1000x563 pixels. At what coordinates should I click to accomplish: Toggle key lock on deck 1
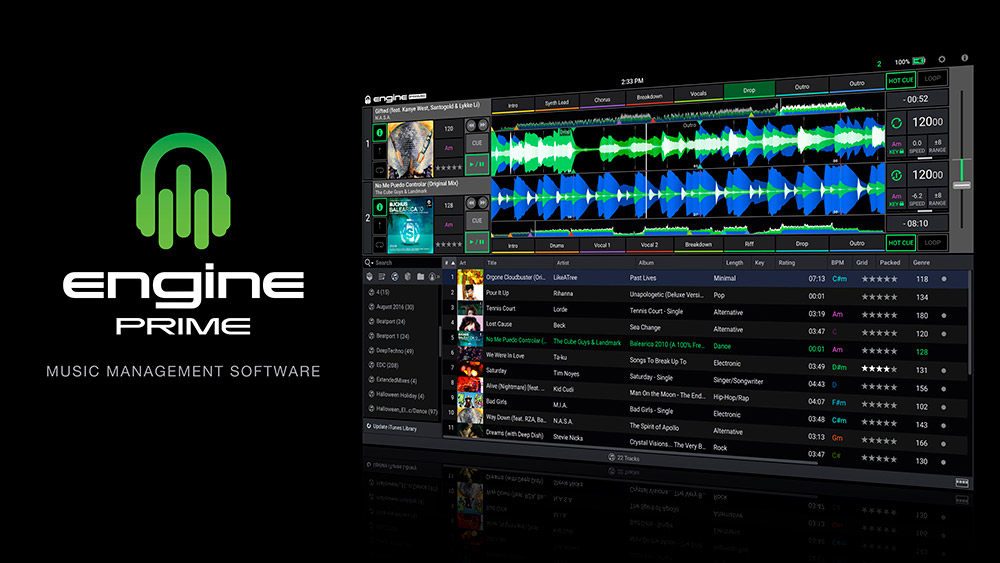tap(897, 148)
